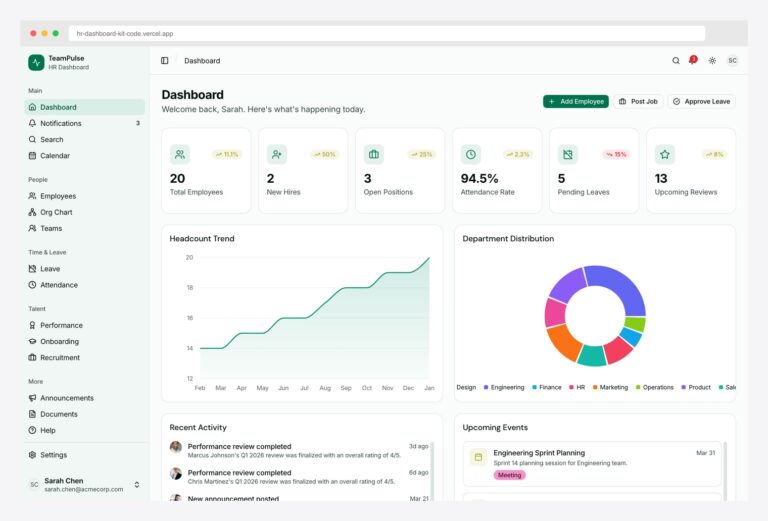This screenshot has width=768, height=521.
Task: Open Search in the sidebar
Action: pyautogui.click(x=84, y=140)
